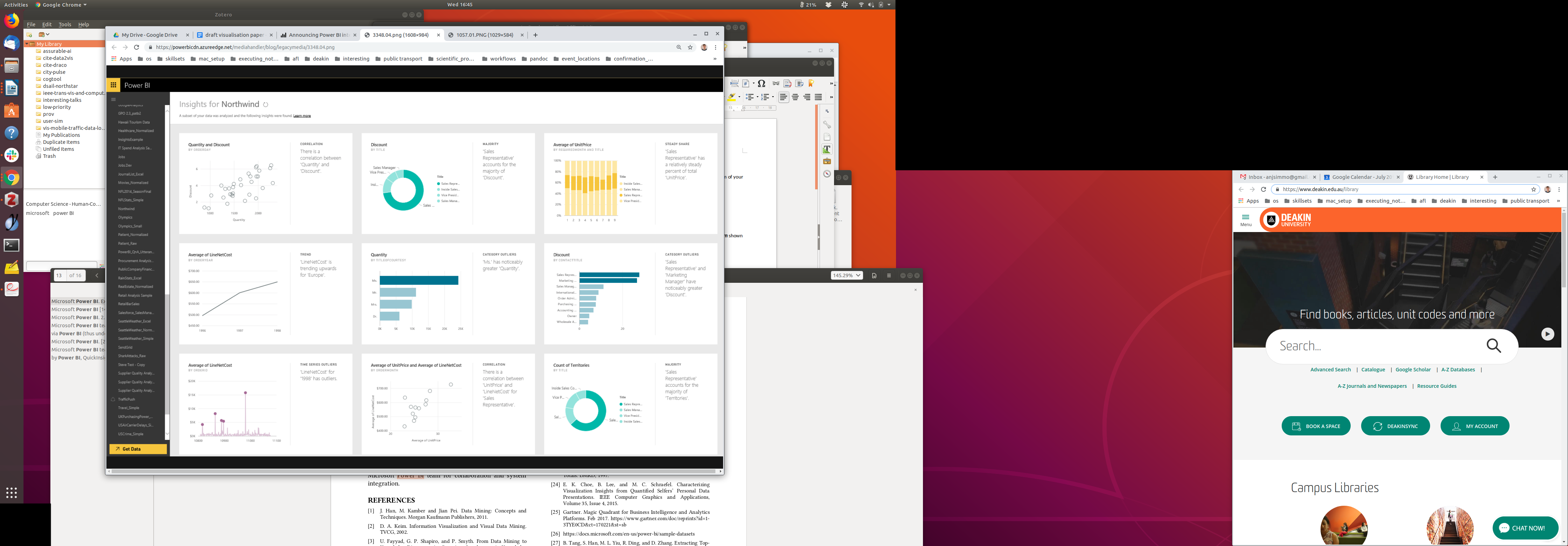Open Slack from the Ubuntu dock
The width and height of the screenshot is (1568, 546).
coord(12,155)
